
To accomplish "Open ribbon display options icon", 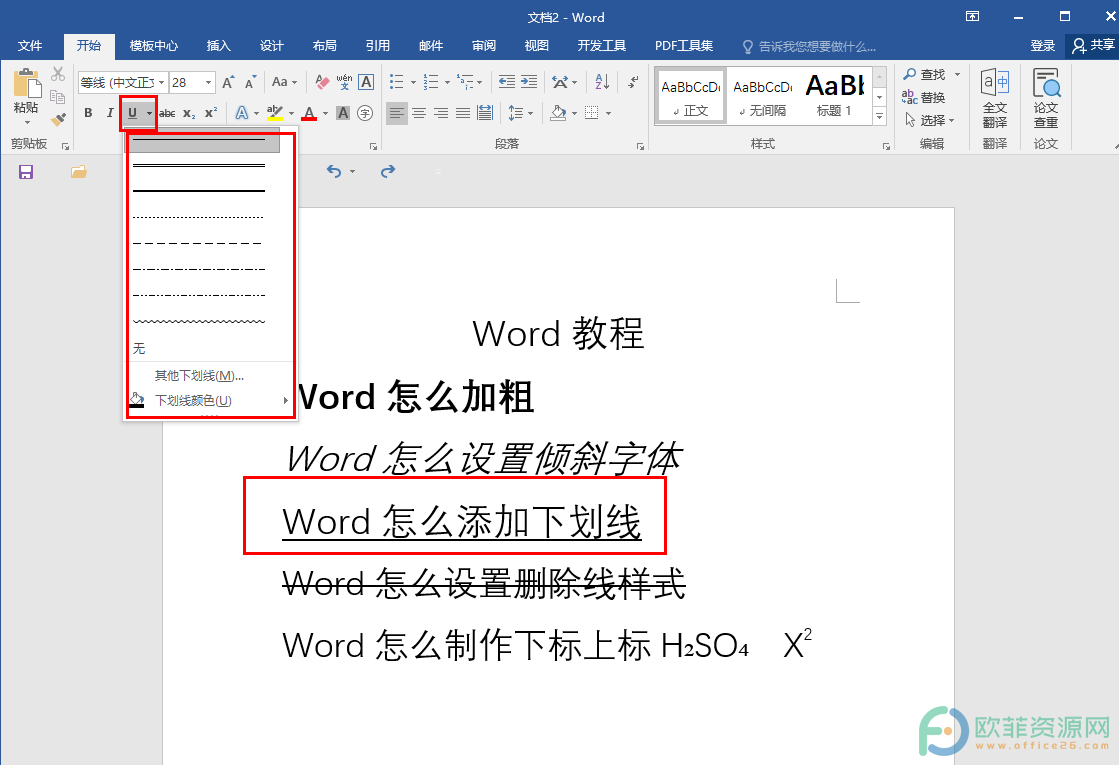I will coord(973,16).
